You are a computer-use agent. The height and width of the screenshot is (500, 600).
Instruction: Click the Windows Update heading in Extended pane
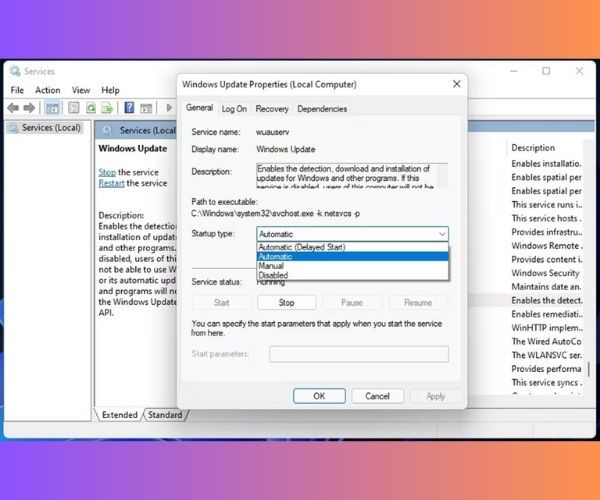coord(133,148)
